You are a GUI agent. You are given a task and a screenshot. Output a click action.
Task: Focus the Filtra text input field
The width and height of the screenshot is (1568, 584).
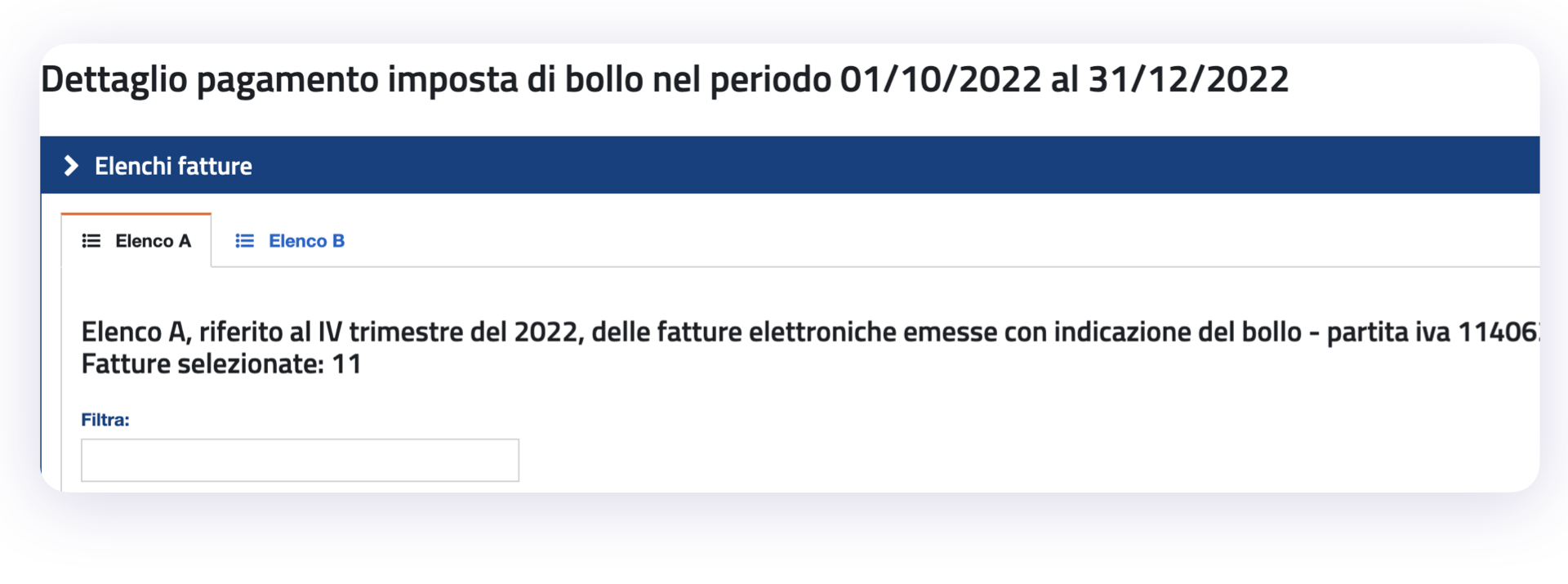[x=300, y=460]
